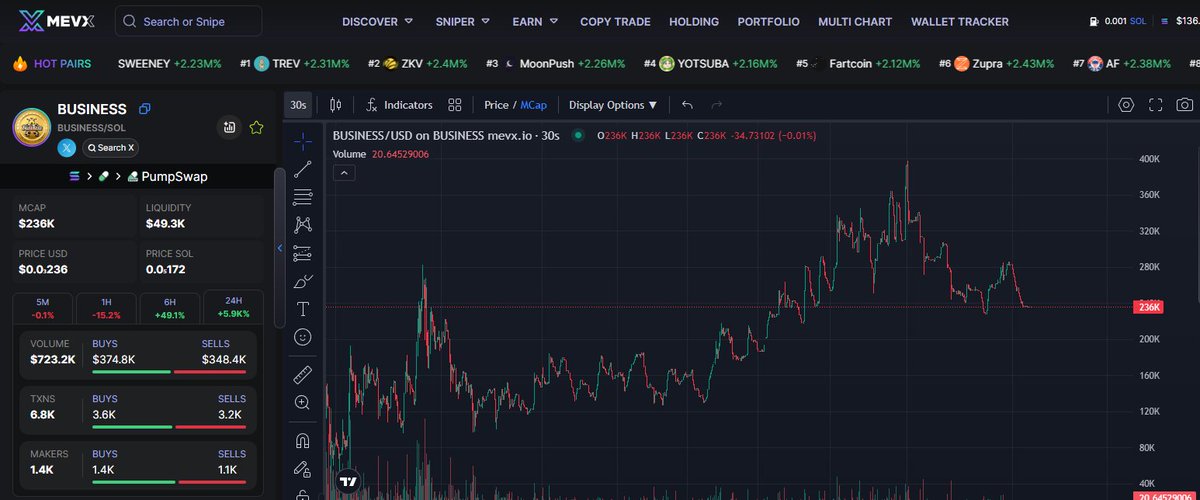Select the trend line drawing tool
The image size is (1200, 500).
click(x=303, y=169)
